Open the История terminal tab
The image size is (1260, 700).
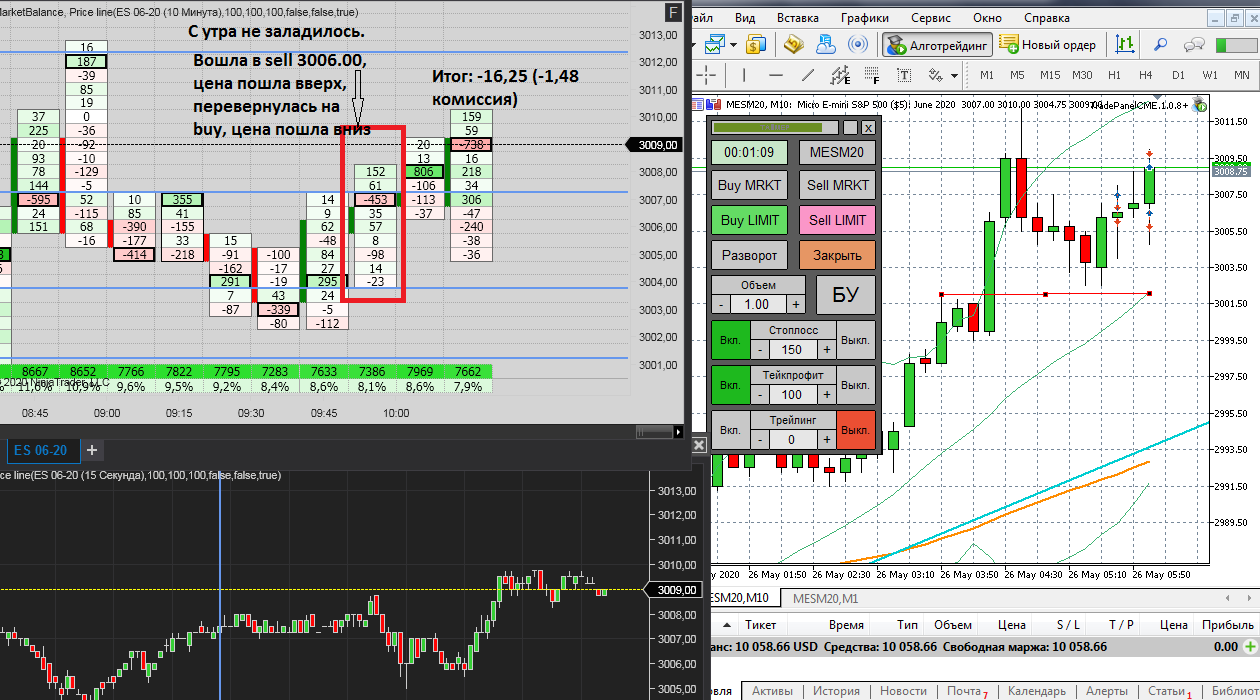tap(836, 691)
